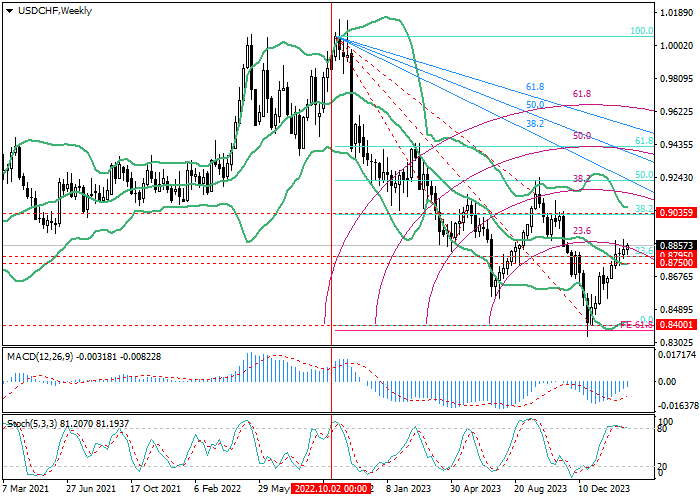Image resolution: width=700 pixels, height=500 pixels.
Task: Click the USDCHF,Weekly chart title
Action: pyautogui.click(x=55, y=11)
